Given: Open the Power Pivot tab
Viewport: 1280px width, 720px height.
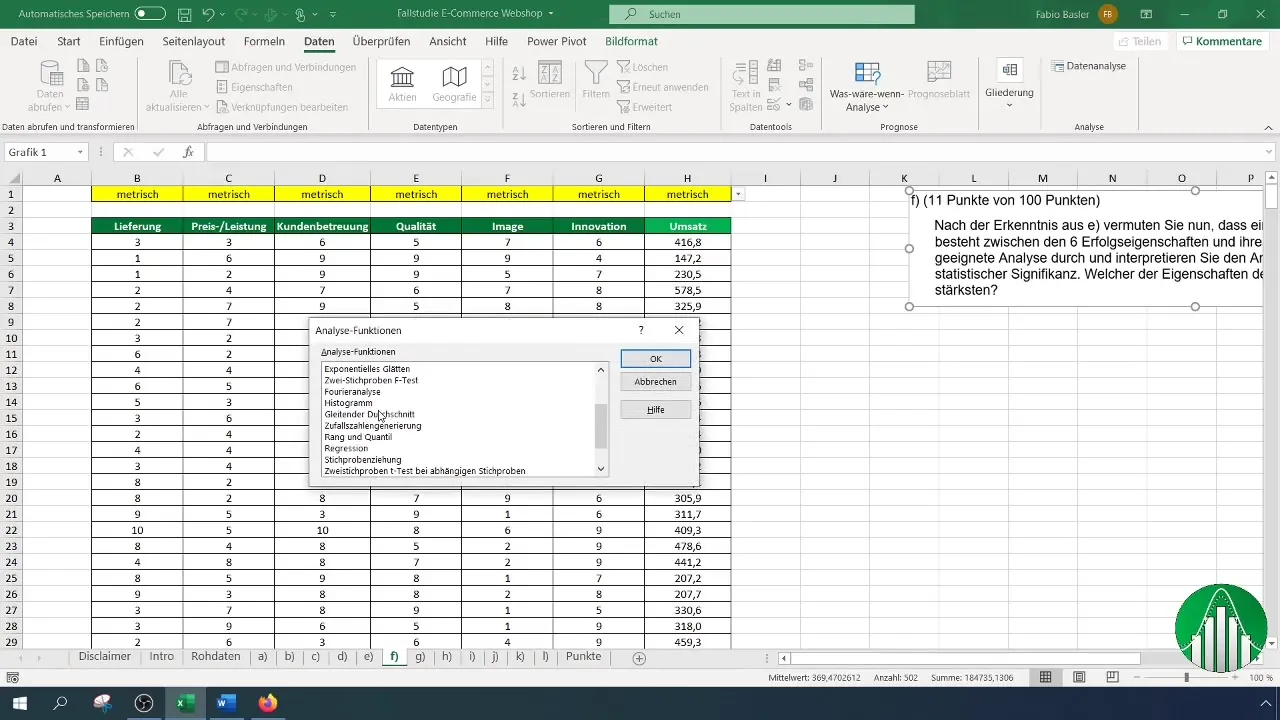Looking at the screenshot, I should click(x=558, y=41).
